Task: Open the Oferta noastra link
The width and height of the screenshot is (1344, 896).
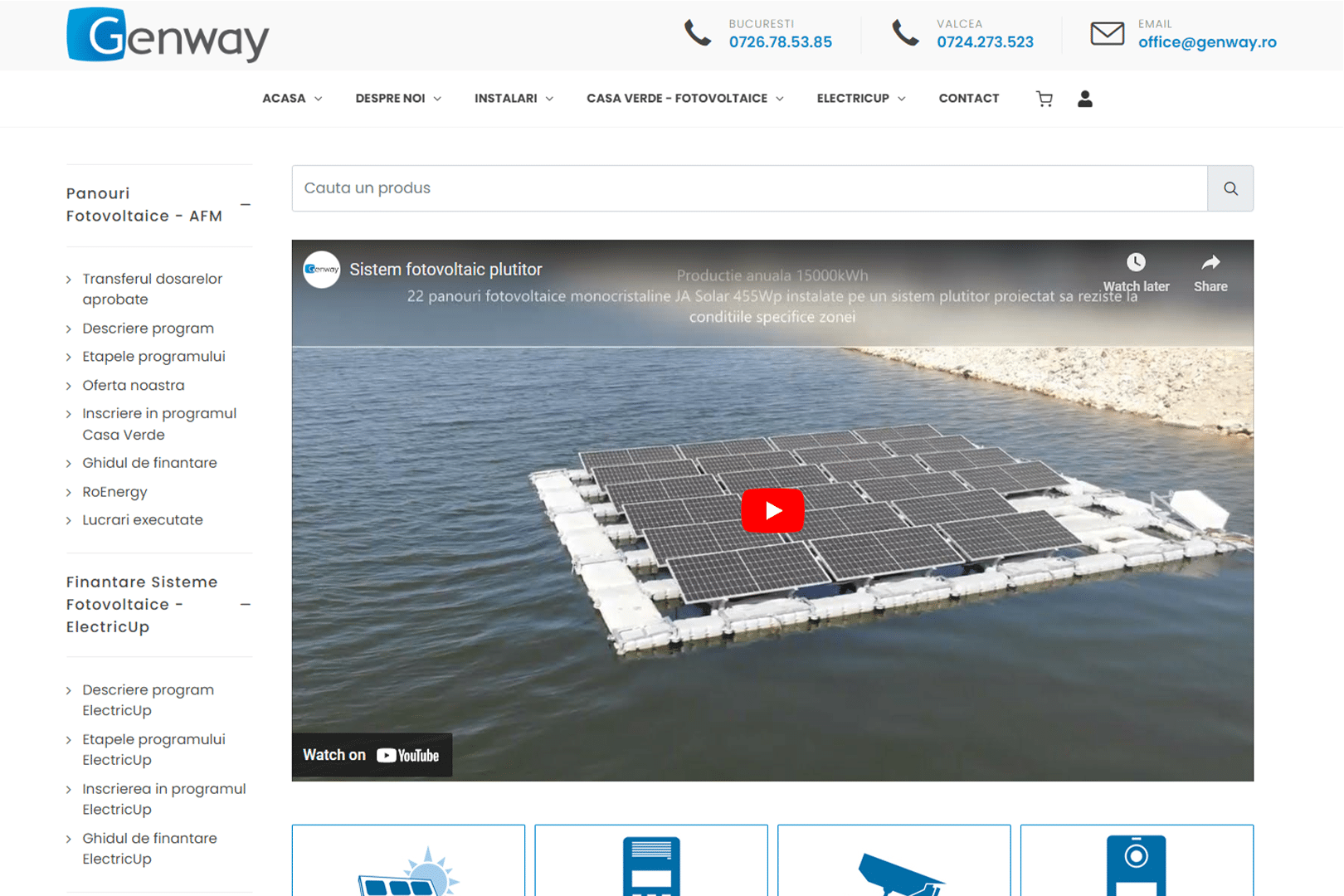Action: (x=134, y=385)
